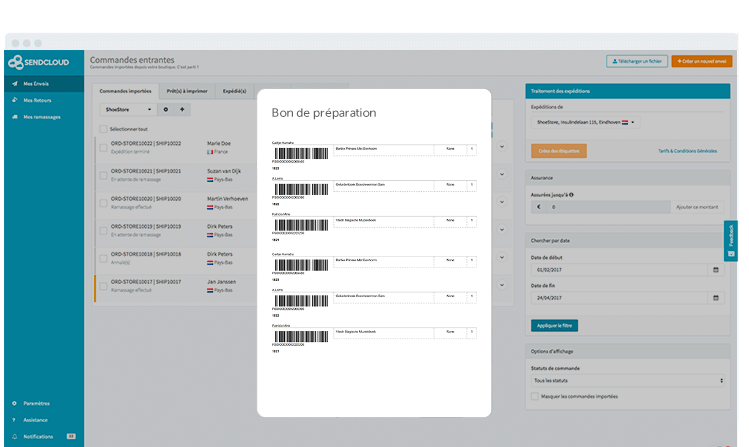Open Paramètres in sidebar

[36, 404]
